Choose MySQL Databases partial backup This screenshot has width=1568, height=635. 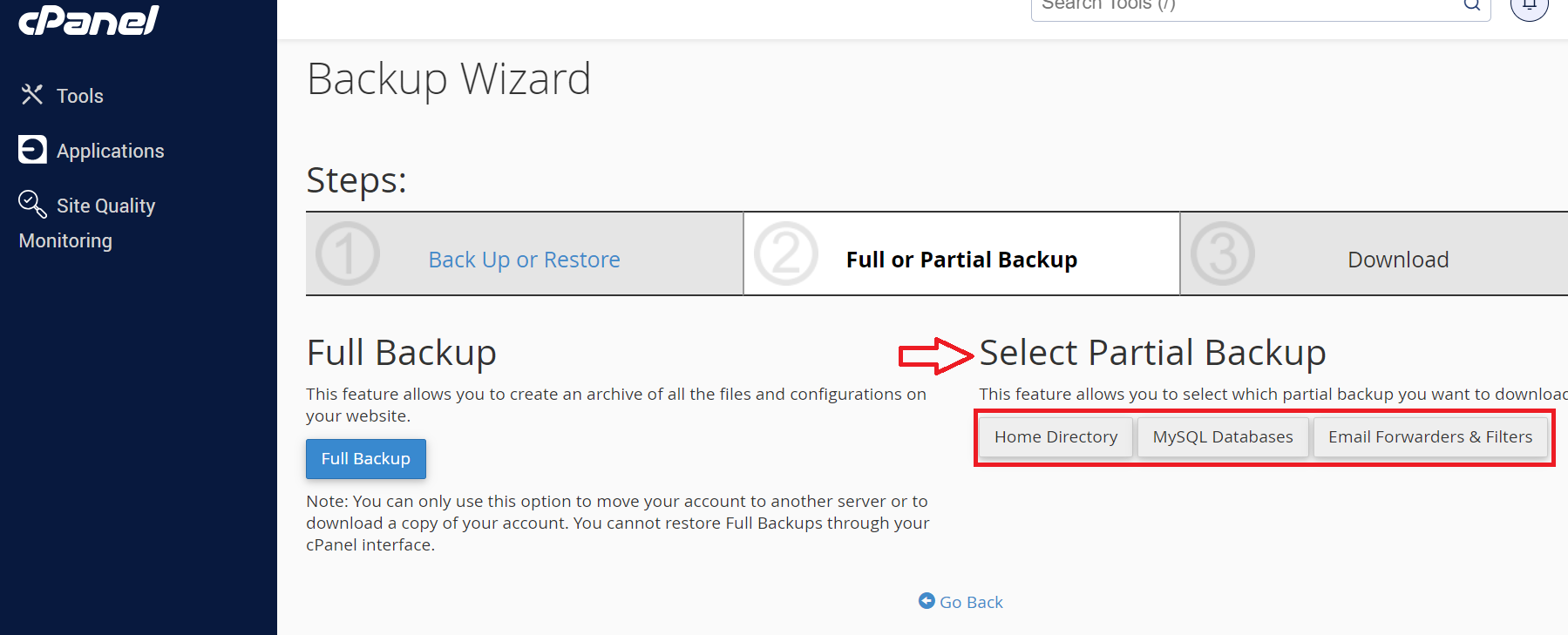click(1223, 437)
